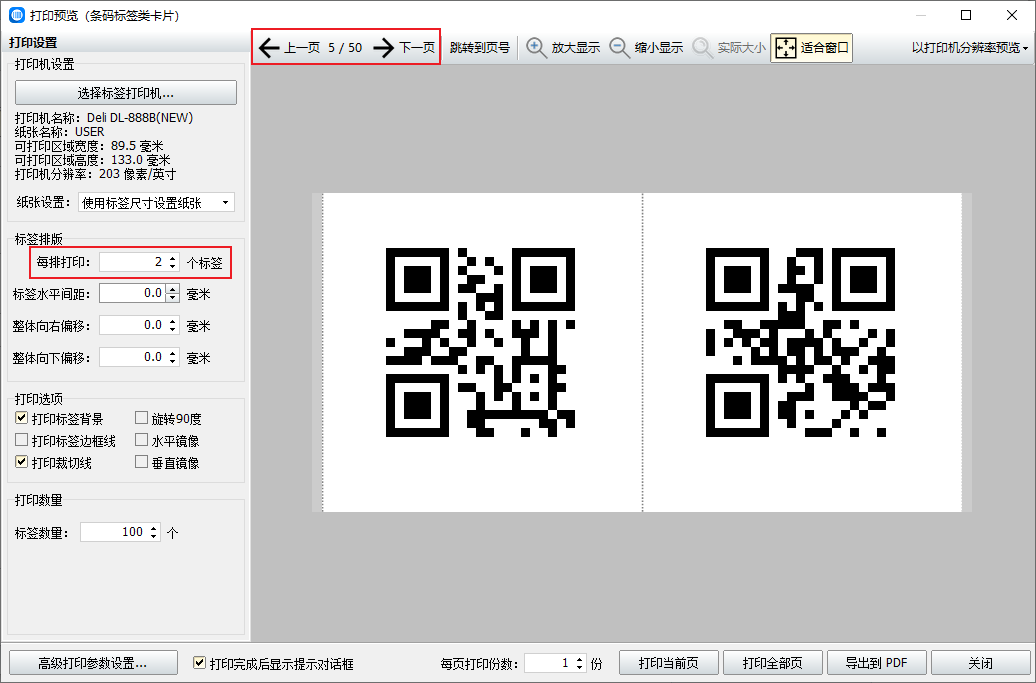Click the 整体向下偏移 value field
This screenshot has height=683, width=1036.
[x=133, y=357]
